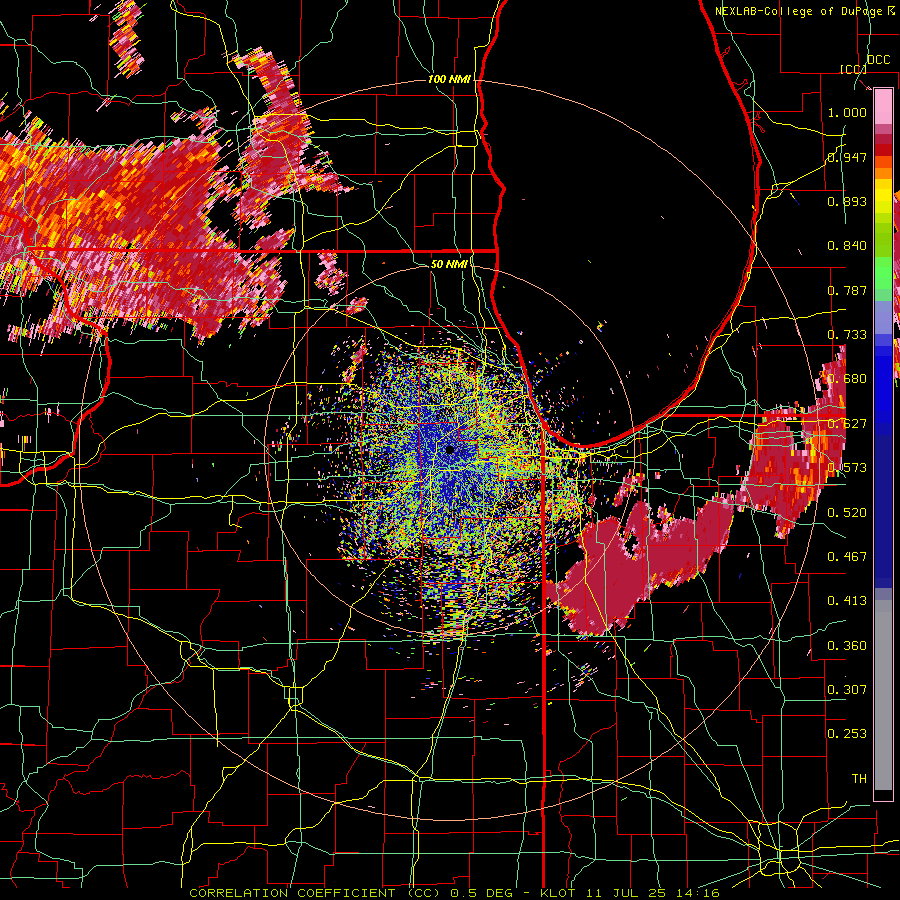Screen dimensions: 900x900
Task: Select the 0.413 scale value
Action: click(x=847, y=600)
